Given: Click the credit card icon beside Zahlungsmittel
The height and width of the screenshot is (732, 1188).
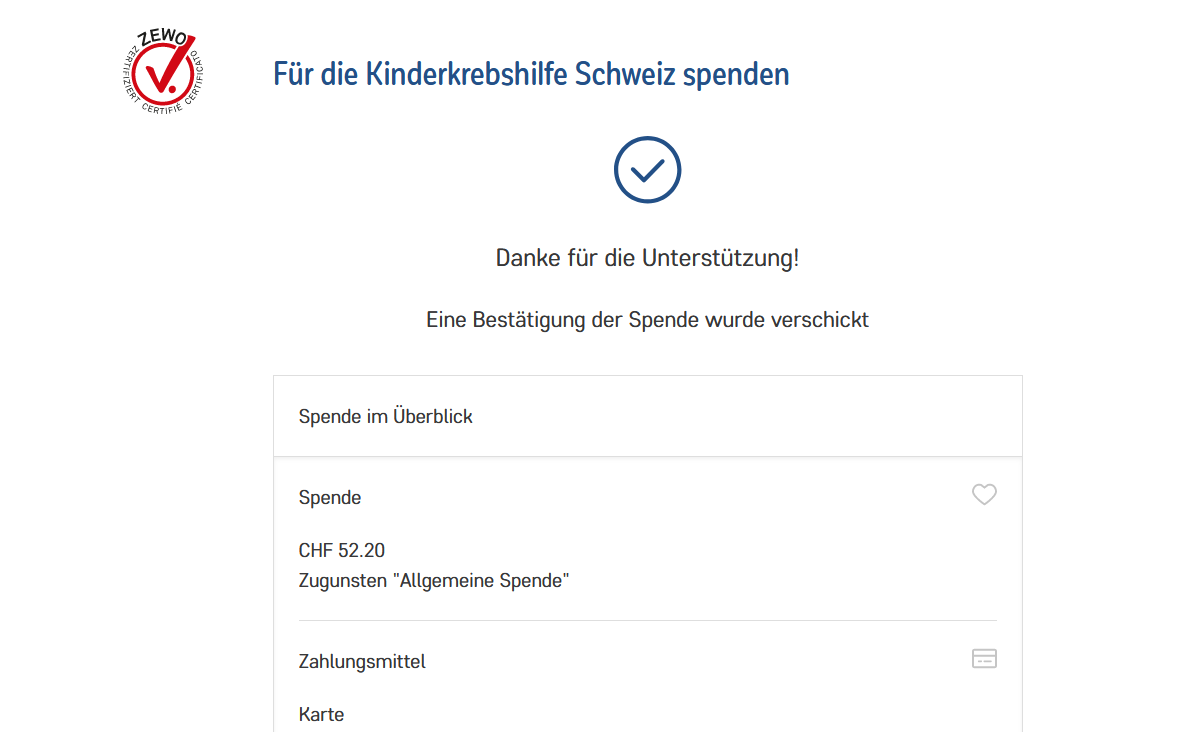Looking at the screenshot, I should [x=984, y=658].
